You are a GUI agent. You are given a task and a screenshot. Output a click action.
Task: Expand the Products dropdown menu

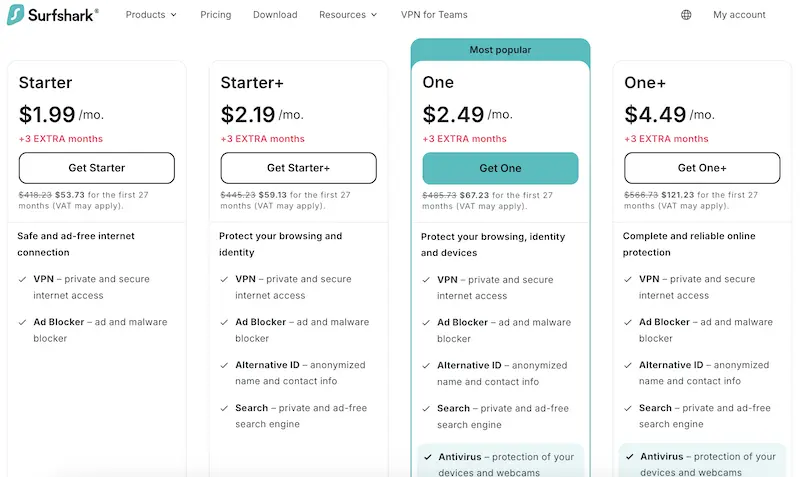click(x=151, y=15)
